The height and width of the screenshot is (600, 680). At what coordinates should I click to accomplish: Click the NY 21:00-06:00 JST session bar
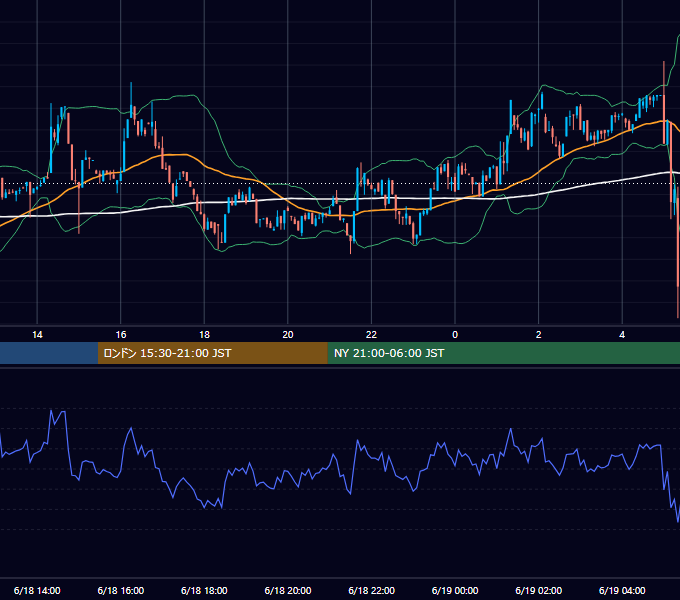503,353
